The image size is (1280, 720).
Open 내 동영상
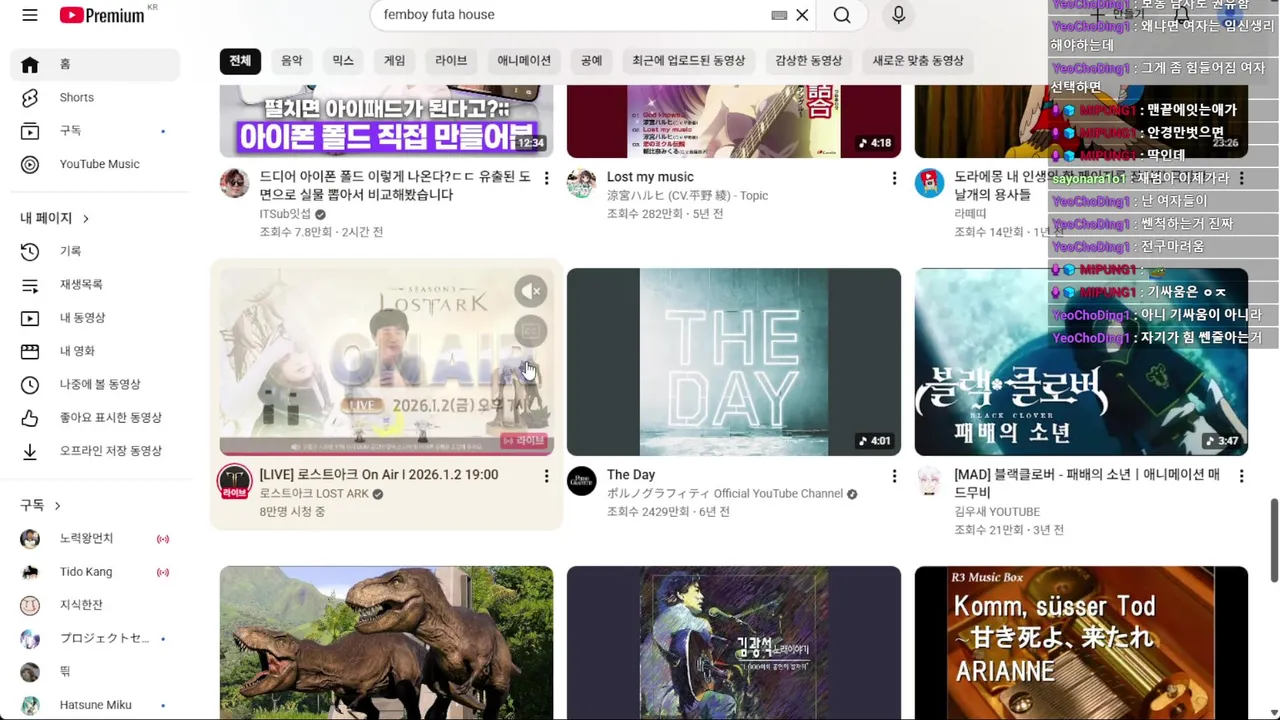(x=95, y=317)
